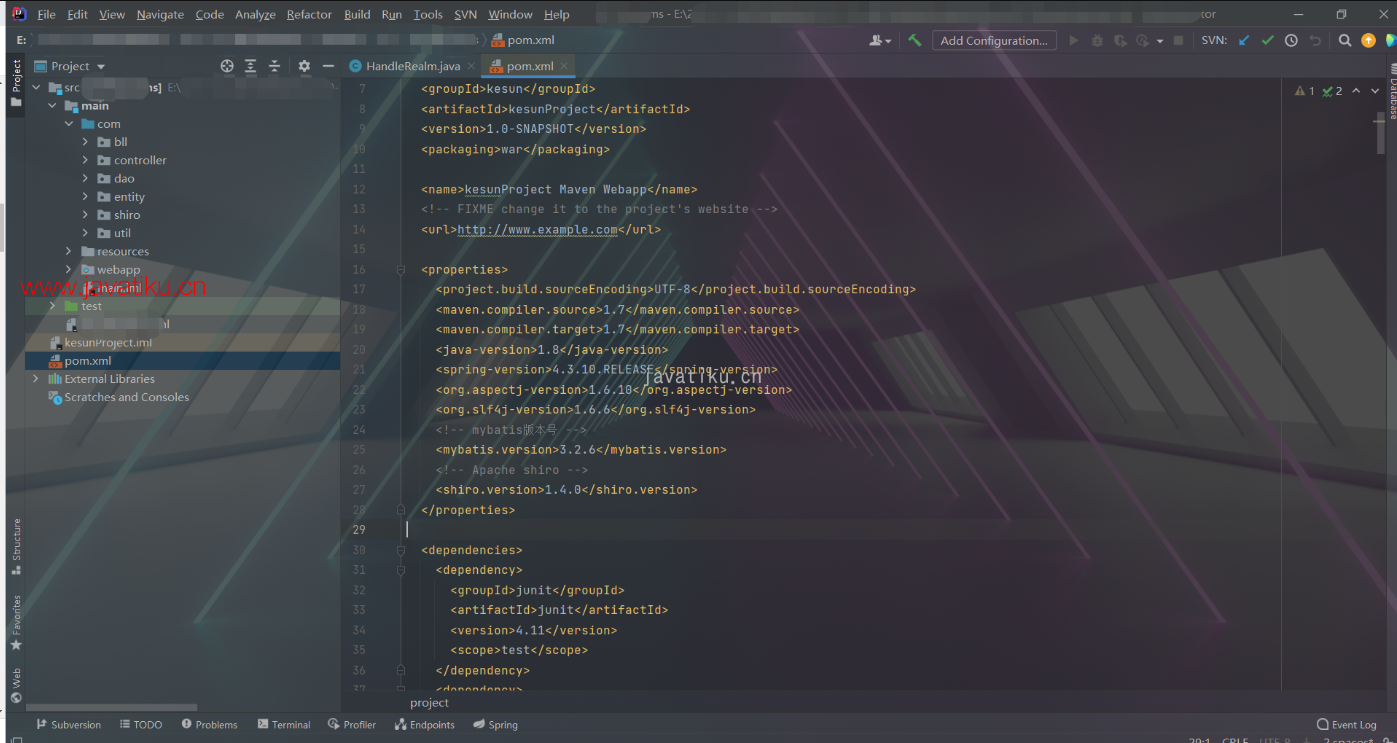Open Terminal tool window
Viewport: 1397px width, 743px height.
284,725
